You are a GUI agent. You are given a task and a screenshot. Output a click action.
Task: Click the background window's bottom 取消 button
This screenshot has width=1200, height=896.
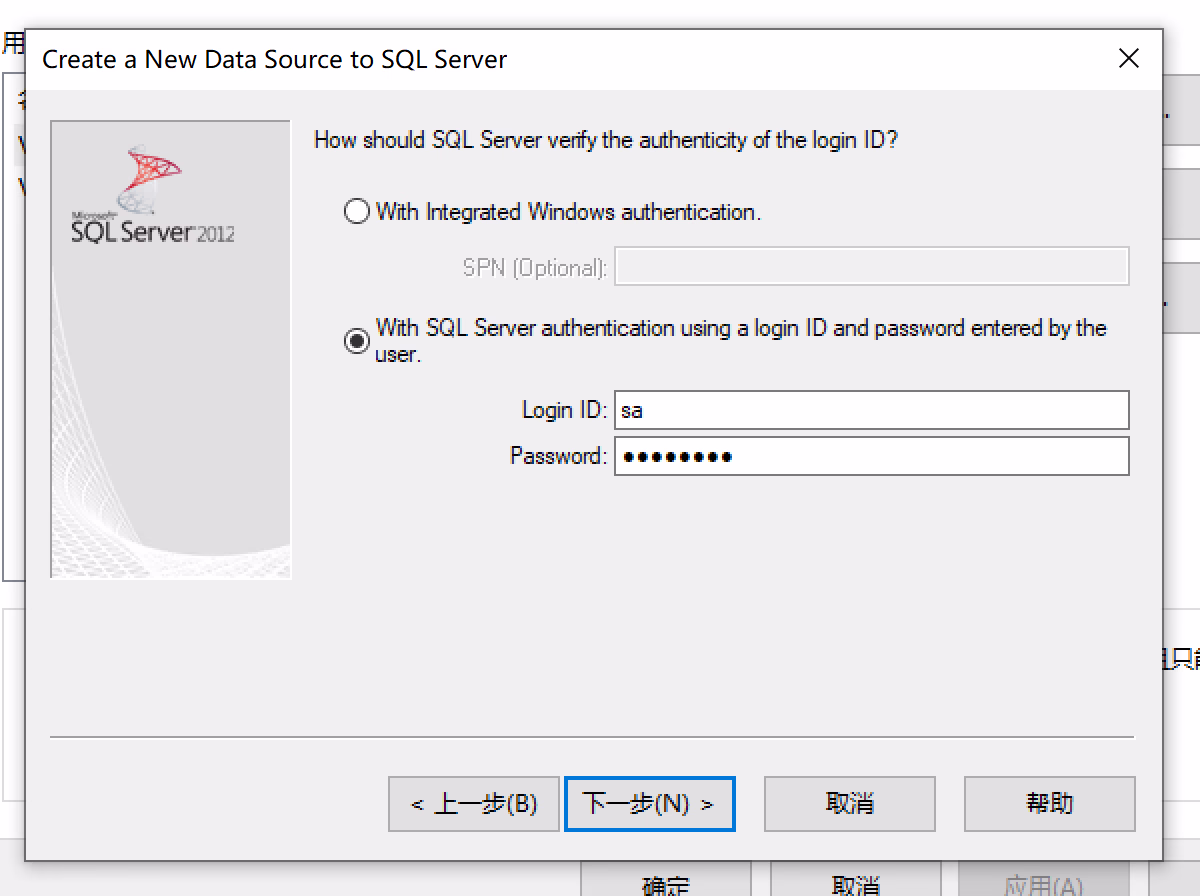pyautogui.click(x=855, y=884)
